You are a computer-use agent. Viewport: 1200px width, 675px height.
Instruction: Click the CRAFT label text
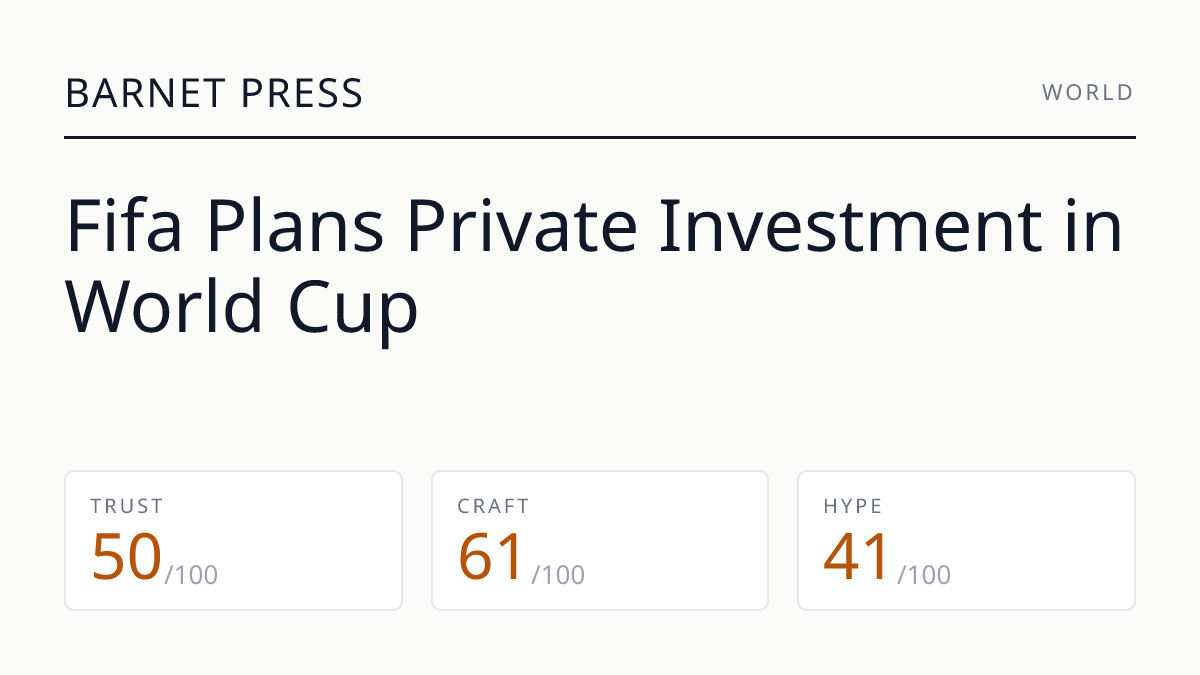[x=493, y=506]
